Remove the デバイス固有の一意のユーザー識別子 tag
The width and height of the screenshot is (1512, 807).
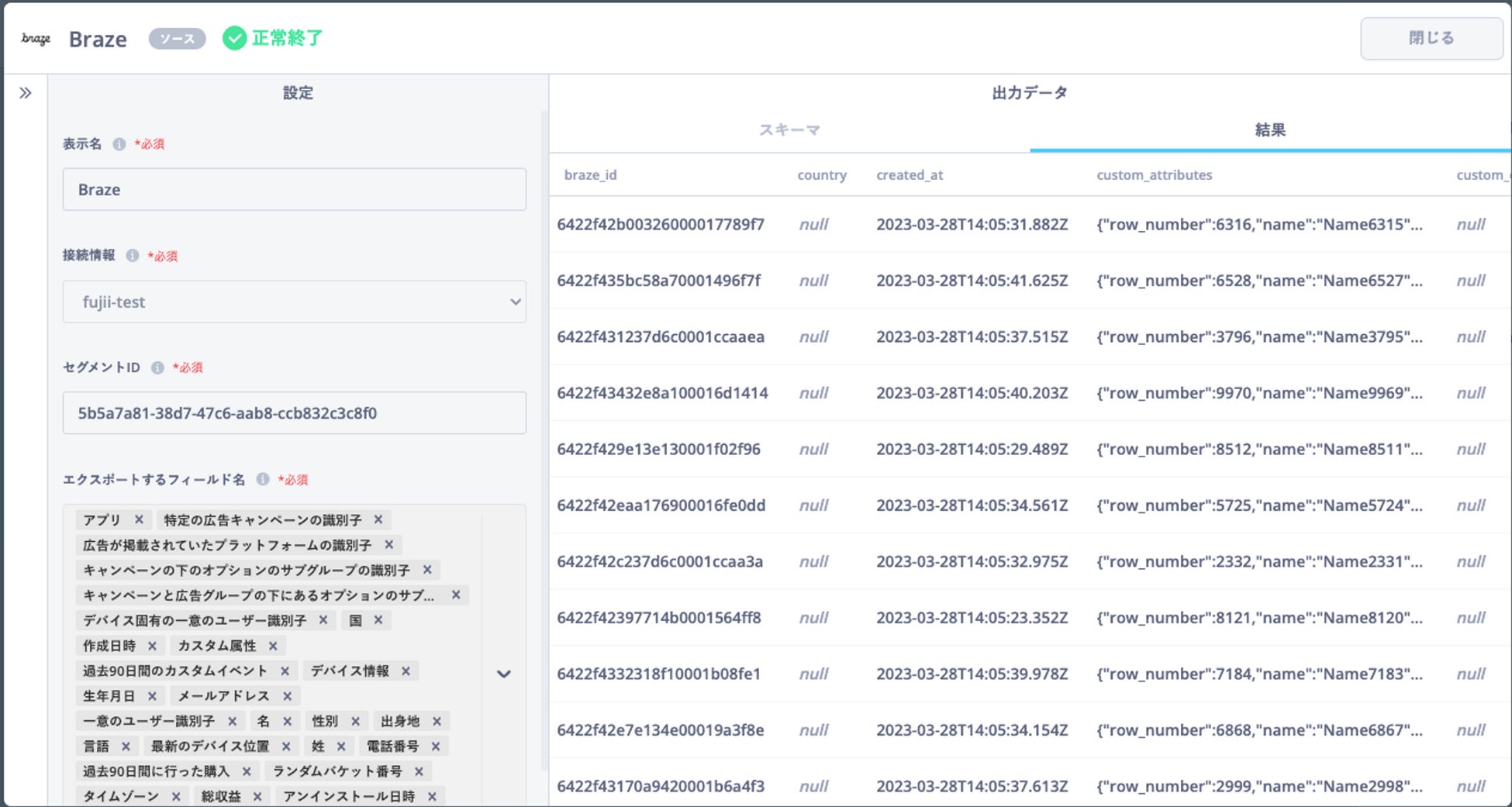point(323,620)
